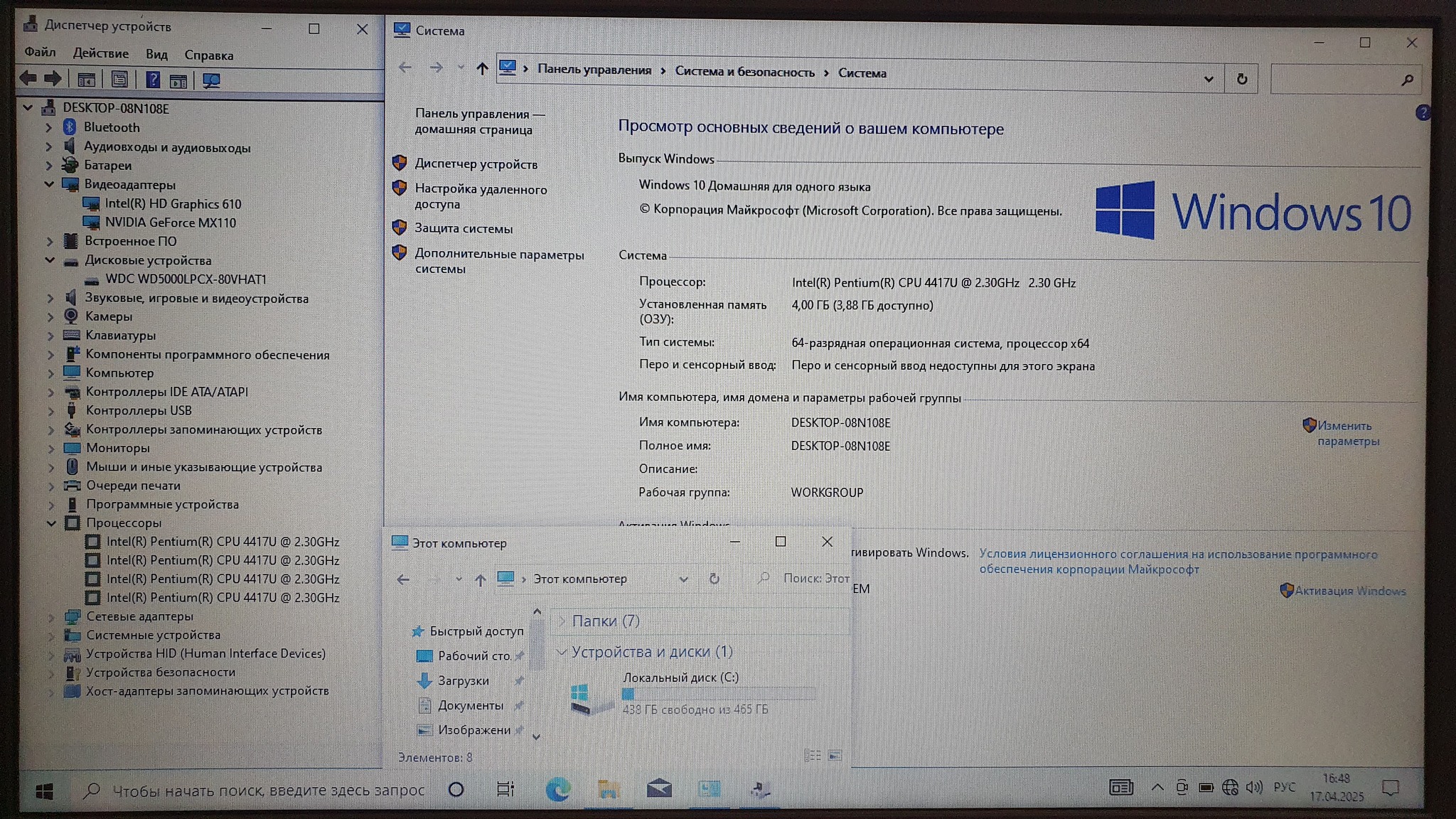Click the Task View taskbar icon
This screenshot has height=819, width=1456.
coord(505,789)
